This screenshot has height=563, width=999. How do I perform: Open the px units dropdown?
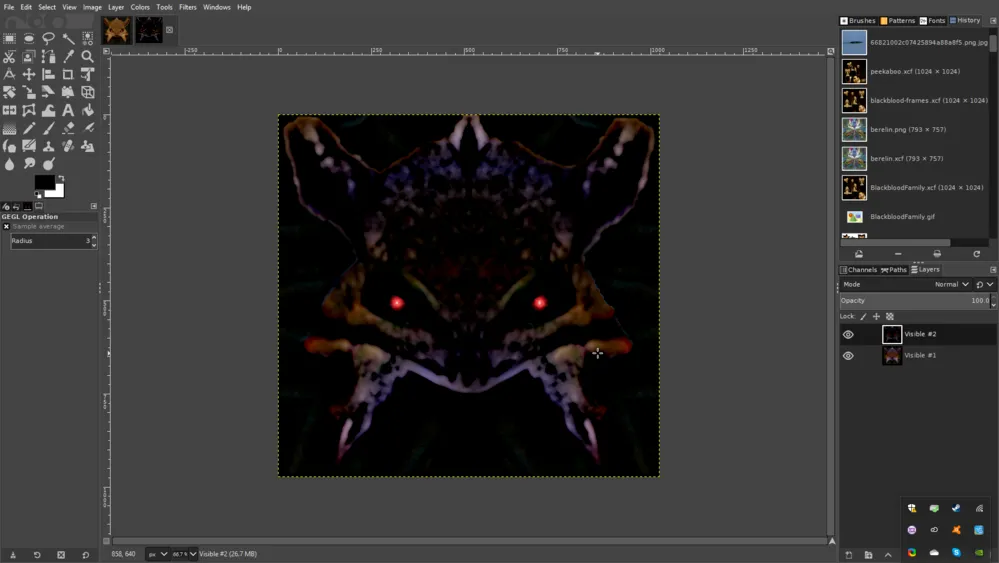point(157,554)
